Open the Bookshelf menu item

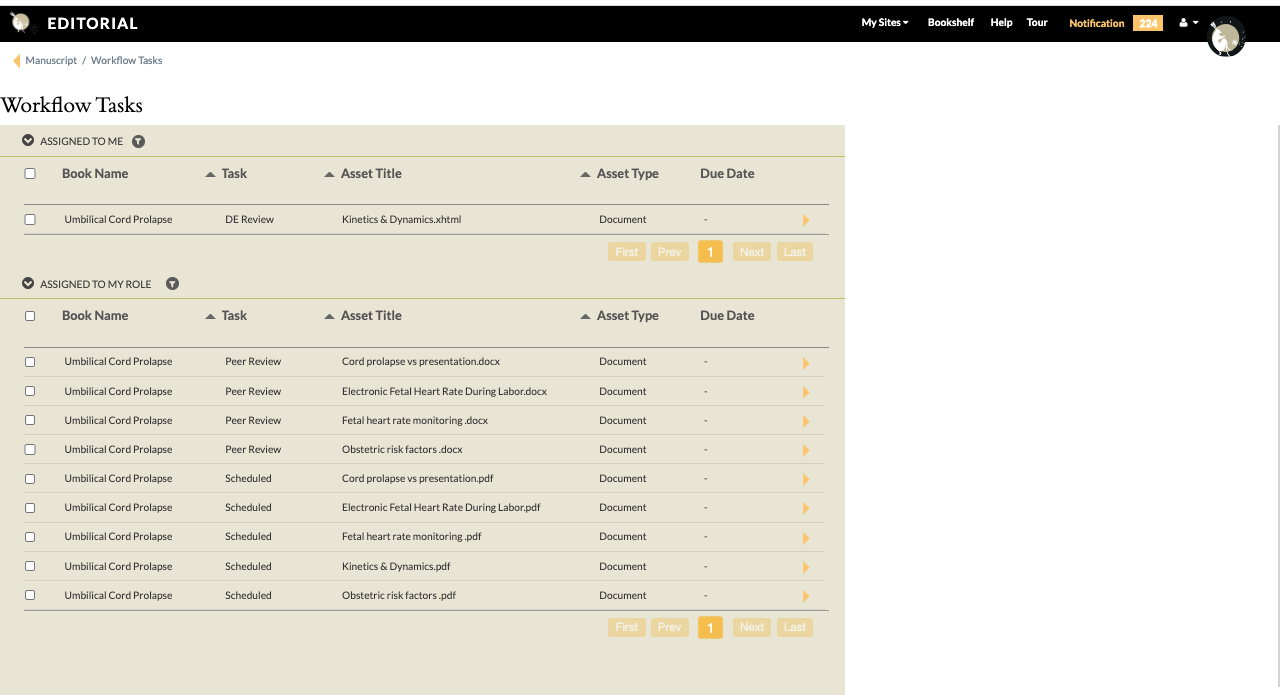[950, 23]
